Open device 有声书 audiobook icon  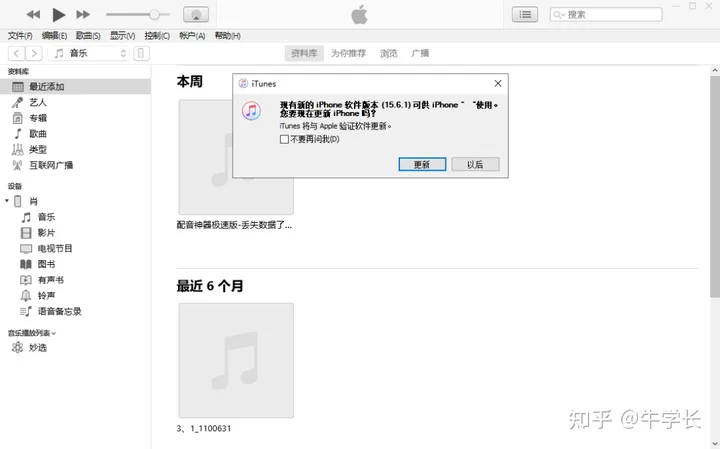click(26, 280)
